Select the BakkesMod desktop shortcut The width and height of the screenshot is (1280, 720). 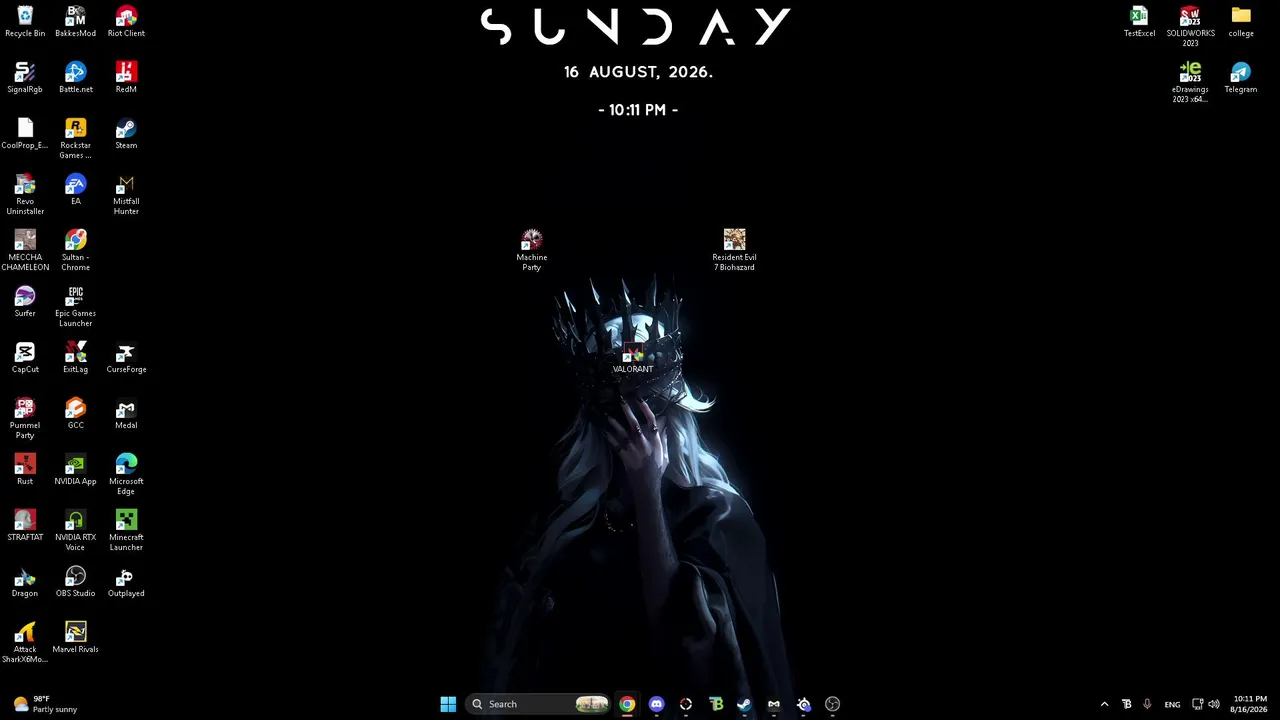tap(75, 22)
